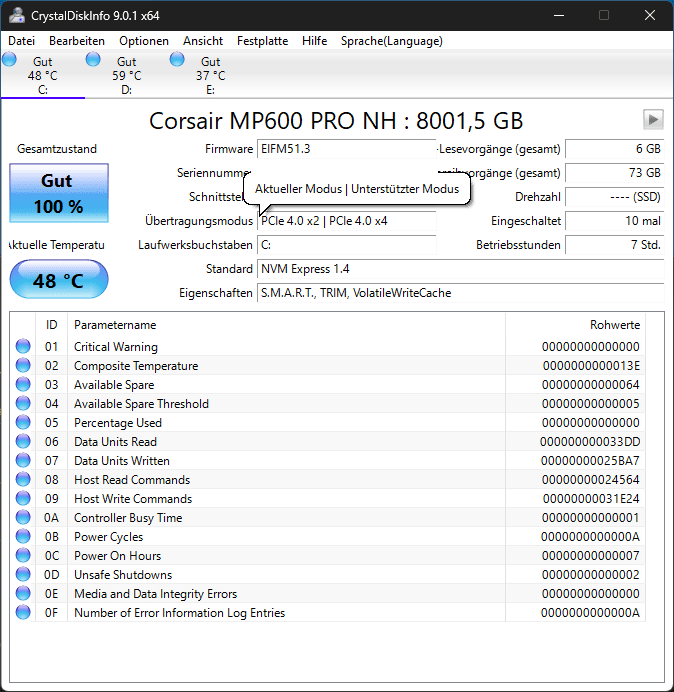Select the Critical Warning parameter text
The image size is (674, 692).
116,347
